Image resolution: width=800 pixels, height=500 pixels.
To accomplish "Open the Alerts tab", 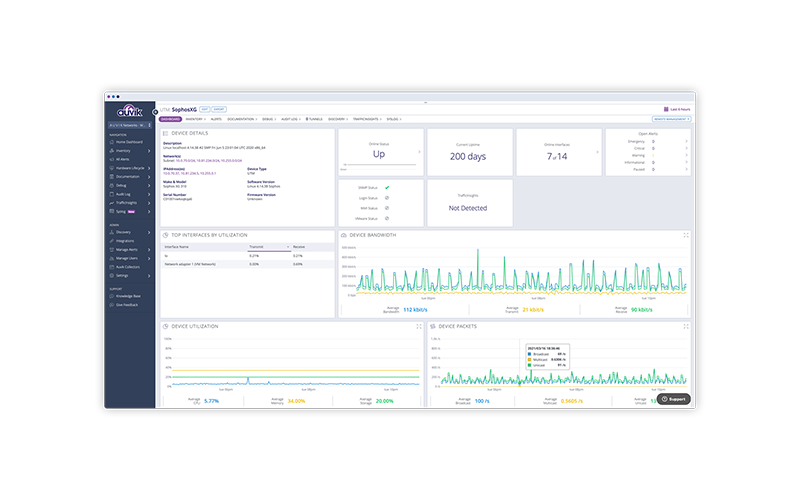I will pyautogui.click(x=216, y=119).
